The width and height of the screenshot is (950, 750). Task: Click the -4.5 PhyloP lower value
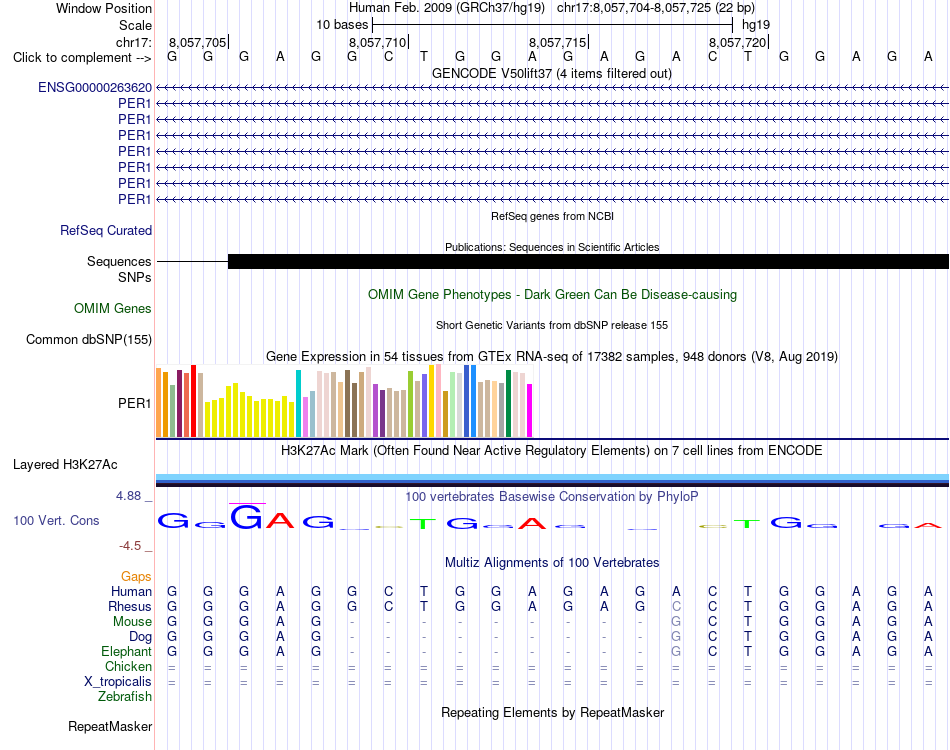point(130,546)
